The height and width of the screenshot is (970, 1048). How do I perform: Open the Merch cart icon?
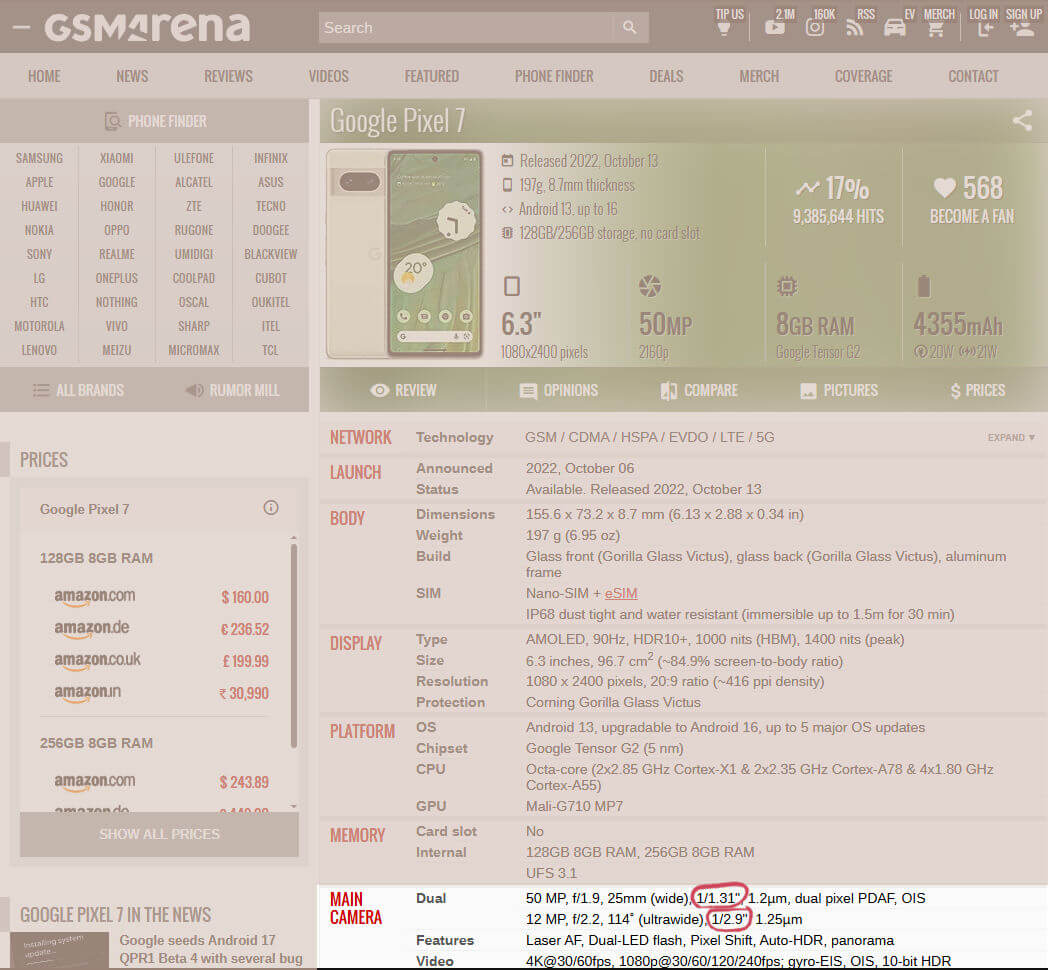point(936,29)
